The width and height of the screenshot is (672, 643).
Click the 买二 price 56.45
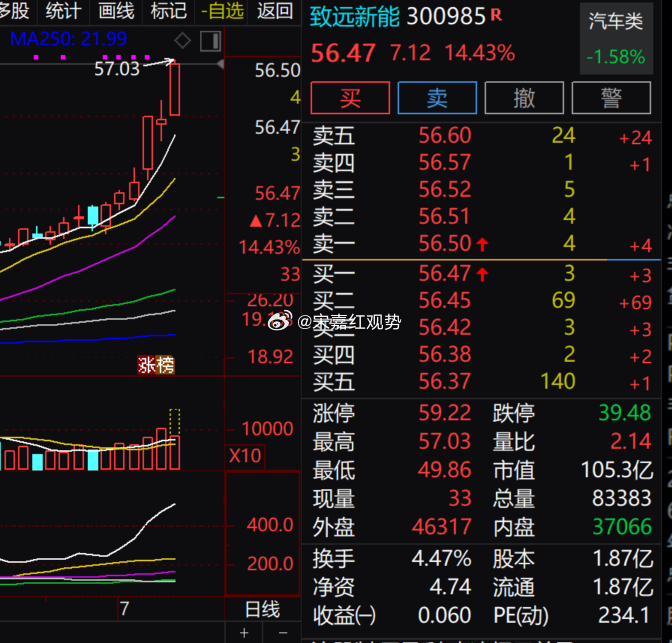[444, 300]
